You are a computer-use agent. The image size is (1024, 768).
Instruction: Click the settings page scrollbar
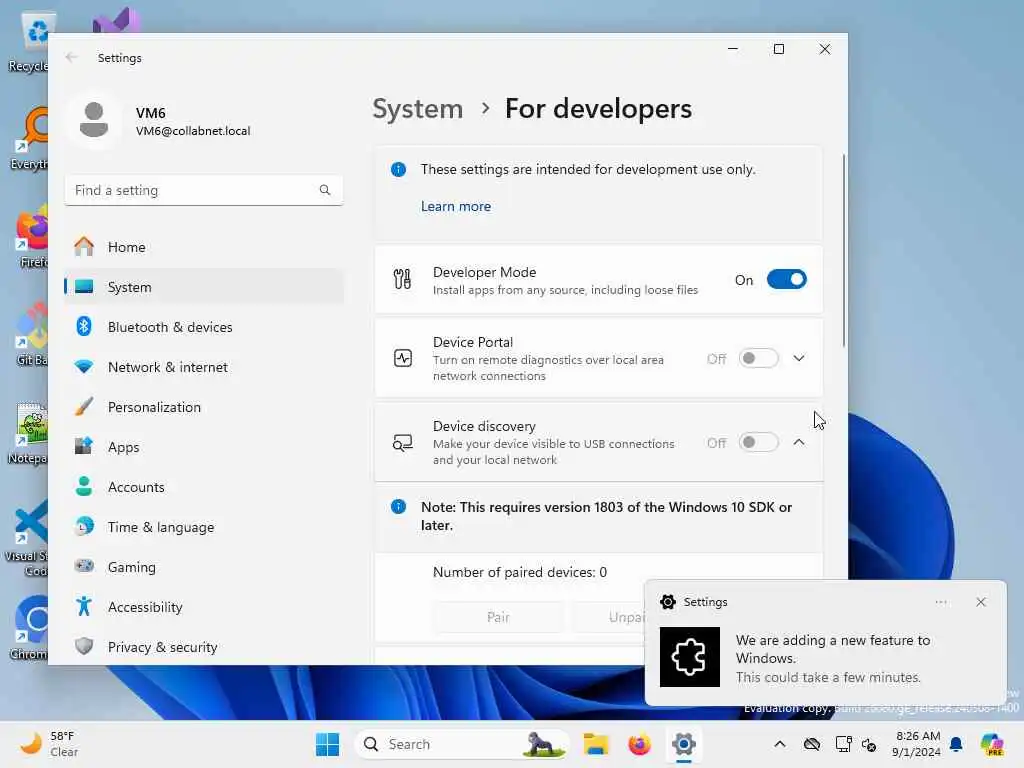click(843, 250)
